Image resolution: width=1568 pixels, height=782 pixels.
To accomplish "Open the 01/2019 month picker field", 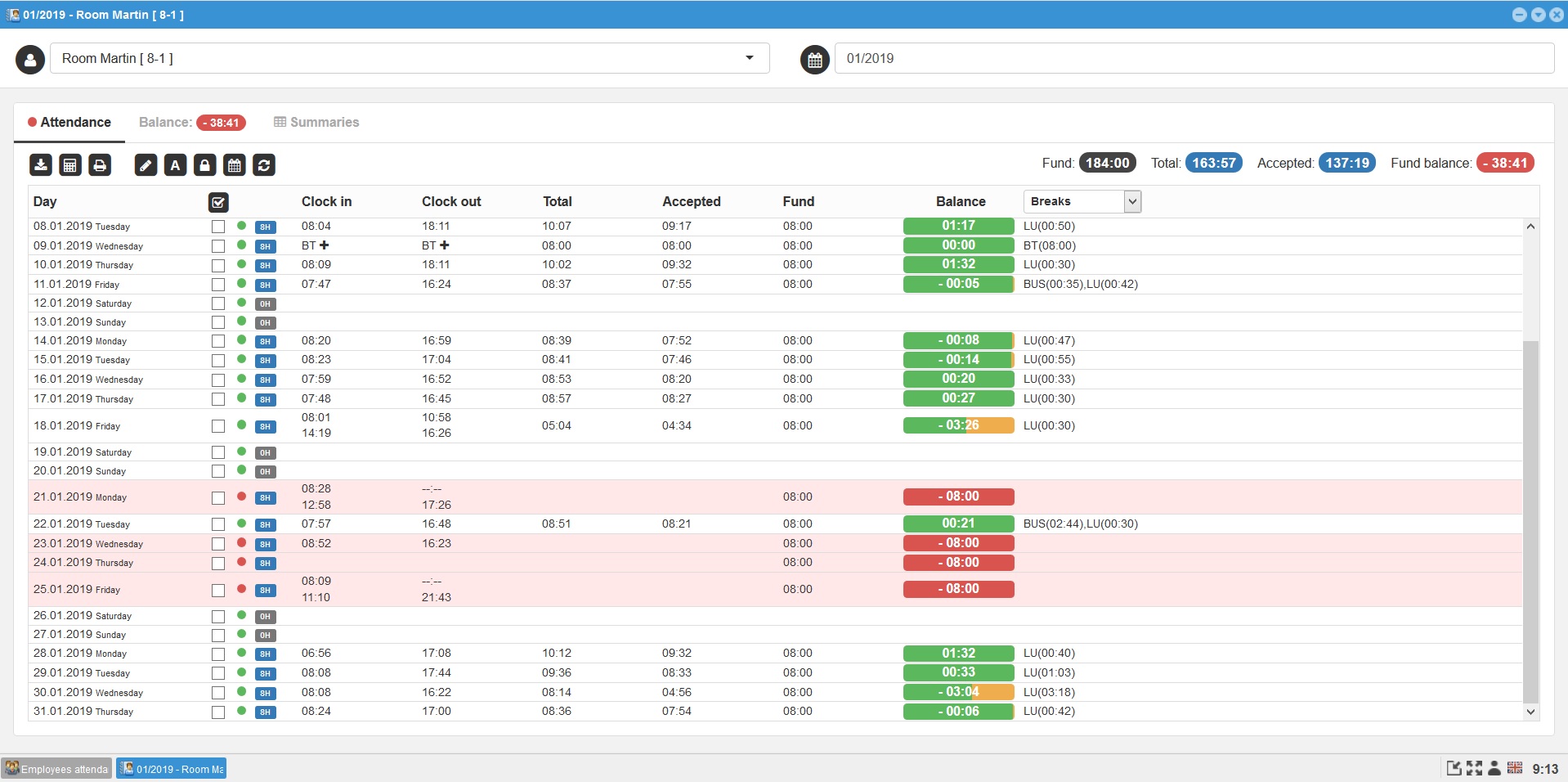I will point(1194,58).
